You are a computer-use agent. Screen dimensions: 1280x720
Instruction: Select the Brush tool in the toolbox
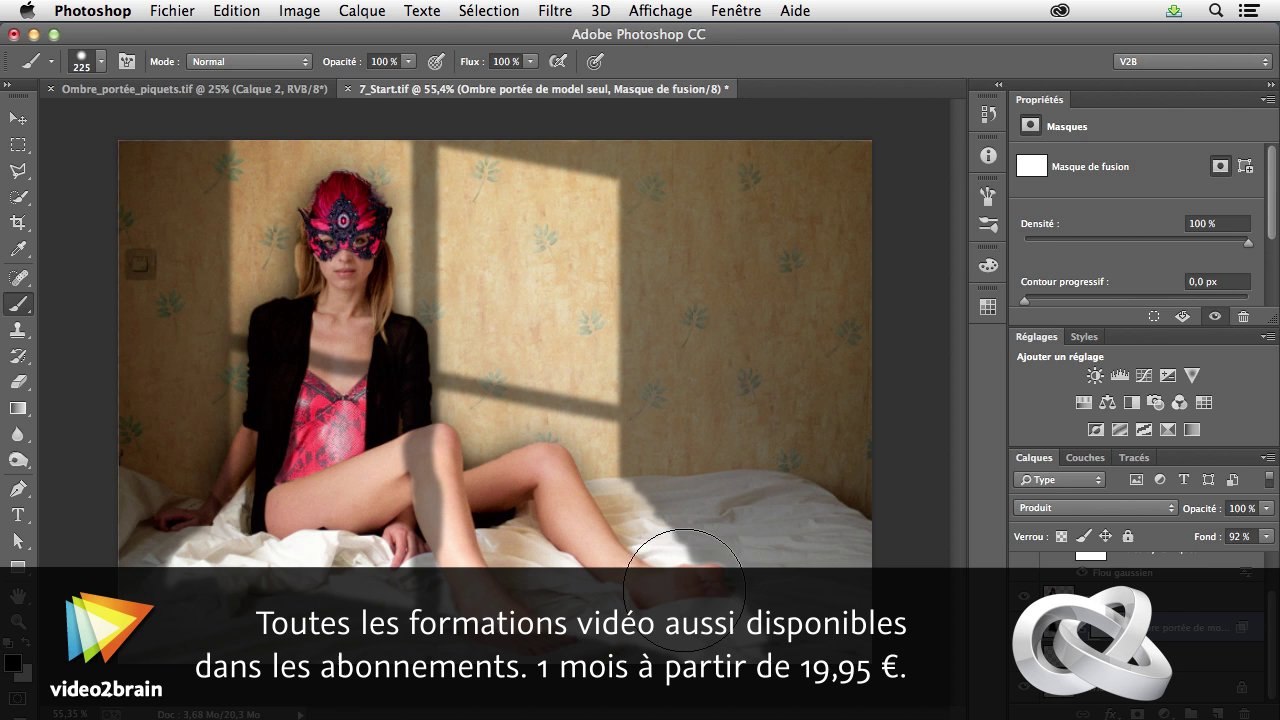click(x=18, y=304)
